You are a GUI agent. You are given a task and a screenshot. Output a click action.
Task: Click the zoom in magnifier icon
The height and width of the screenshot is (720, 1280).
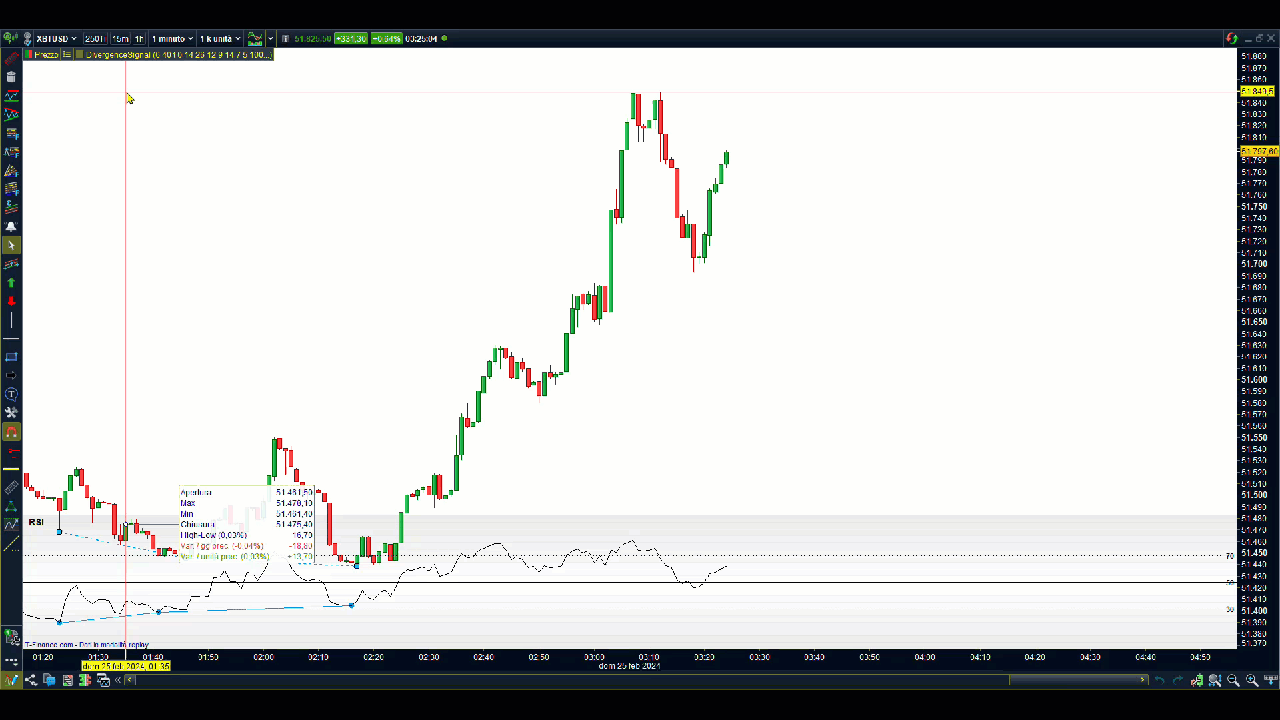1251,680
